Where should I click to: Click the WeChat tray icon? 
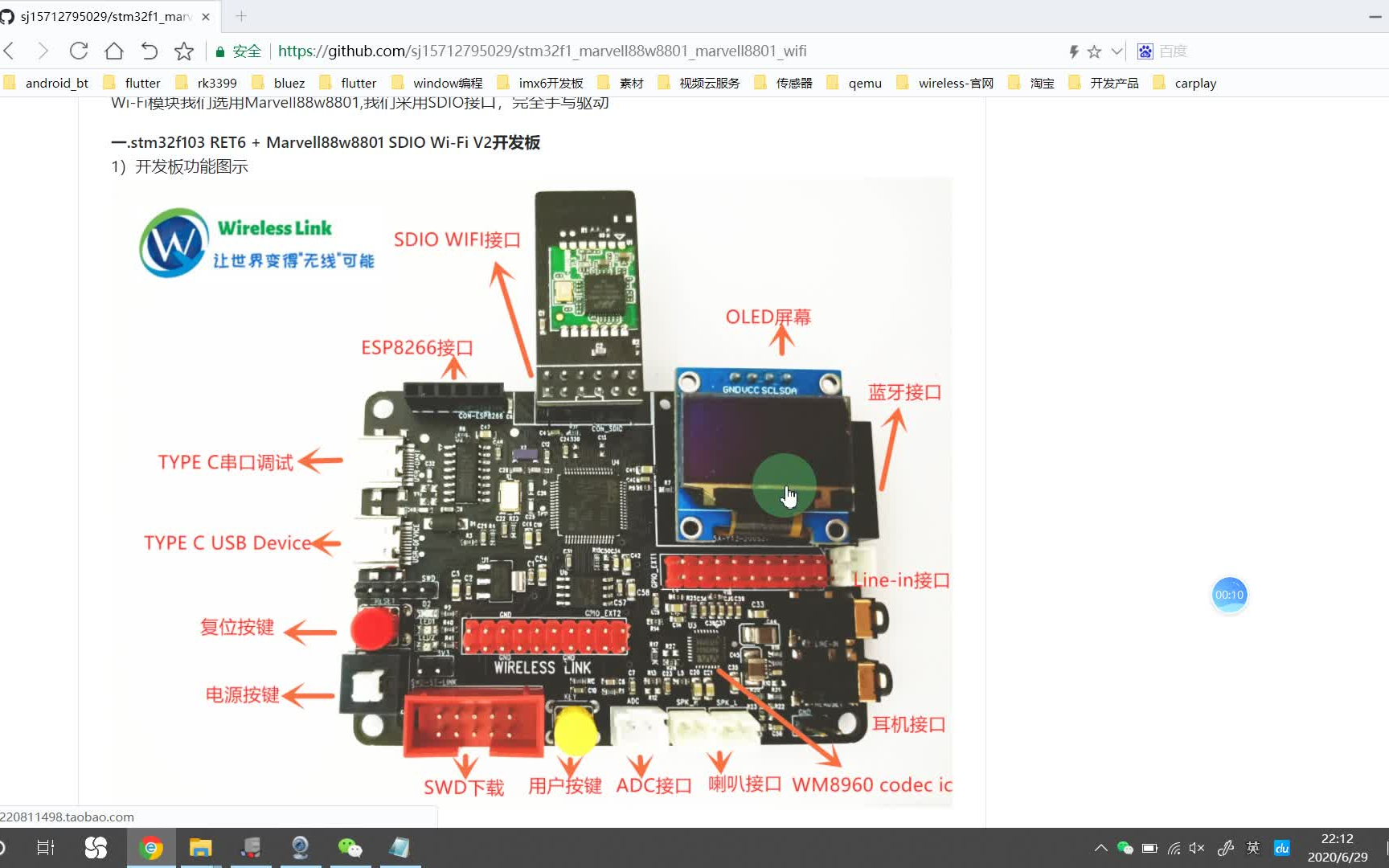point(1125,848)
